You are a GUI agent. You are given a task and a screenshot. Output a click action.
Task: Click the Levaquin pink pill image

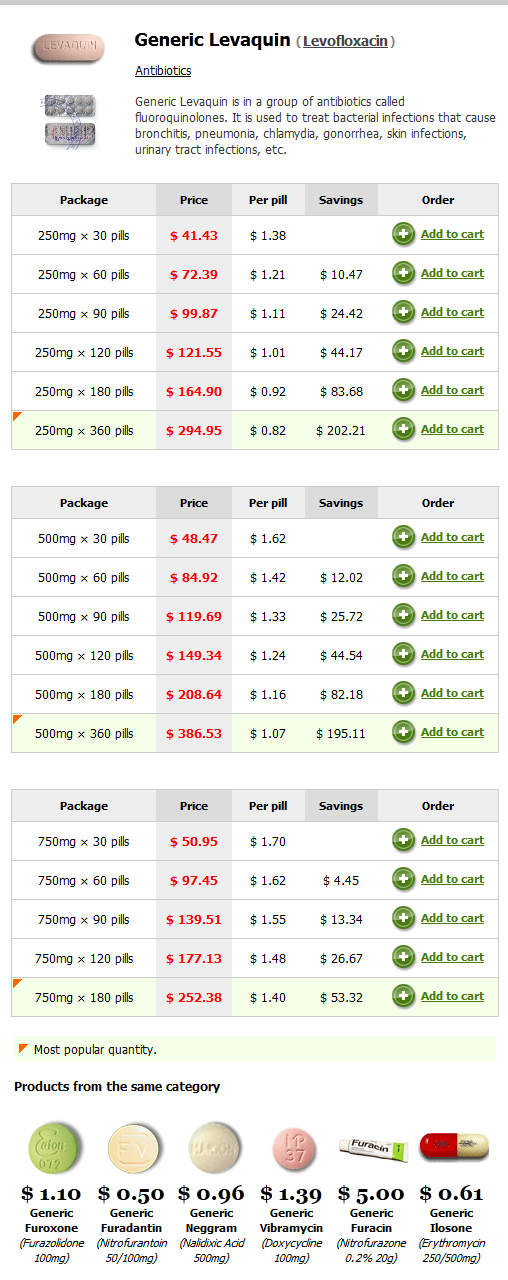pyautogui.click(x=68, y=48)
